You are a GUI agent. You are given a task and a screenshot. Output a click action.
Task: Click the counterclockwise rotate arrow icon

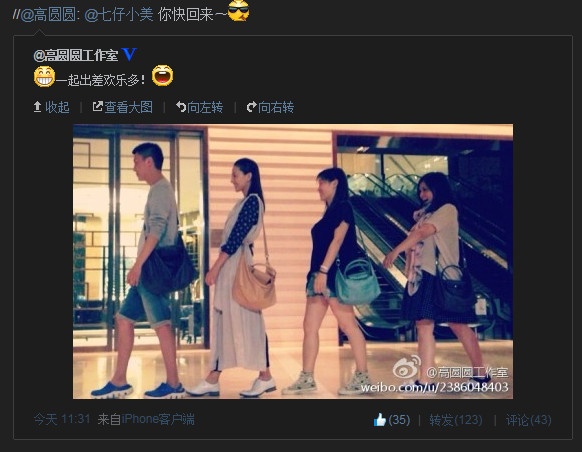[x=181, y=107]
